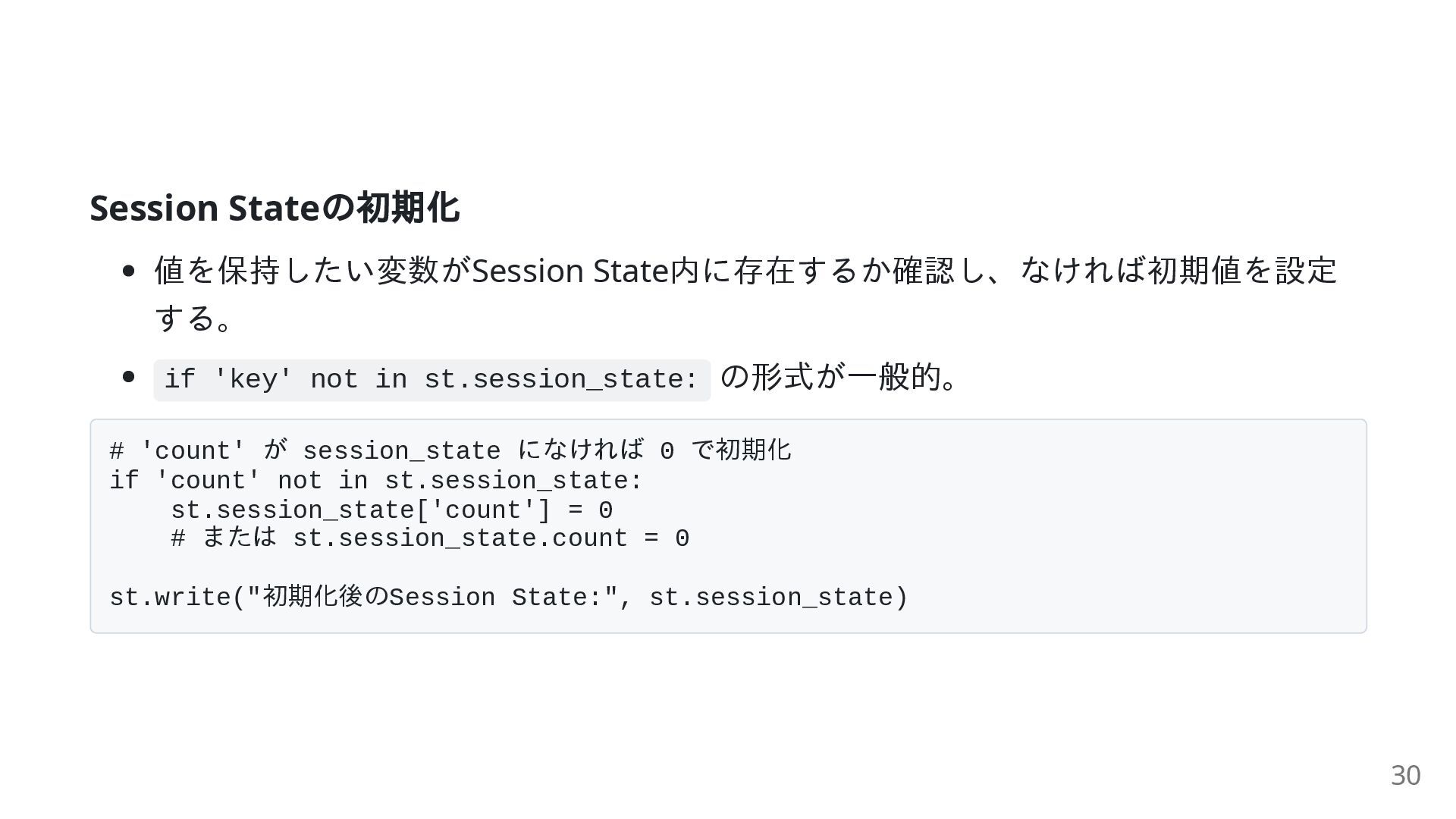Click the text 'の形式が一般的。'
This screenshot has width=1456, height=819.
(x=837, y=376)
